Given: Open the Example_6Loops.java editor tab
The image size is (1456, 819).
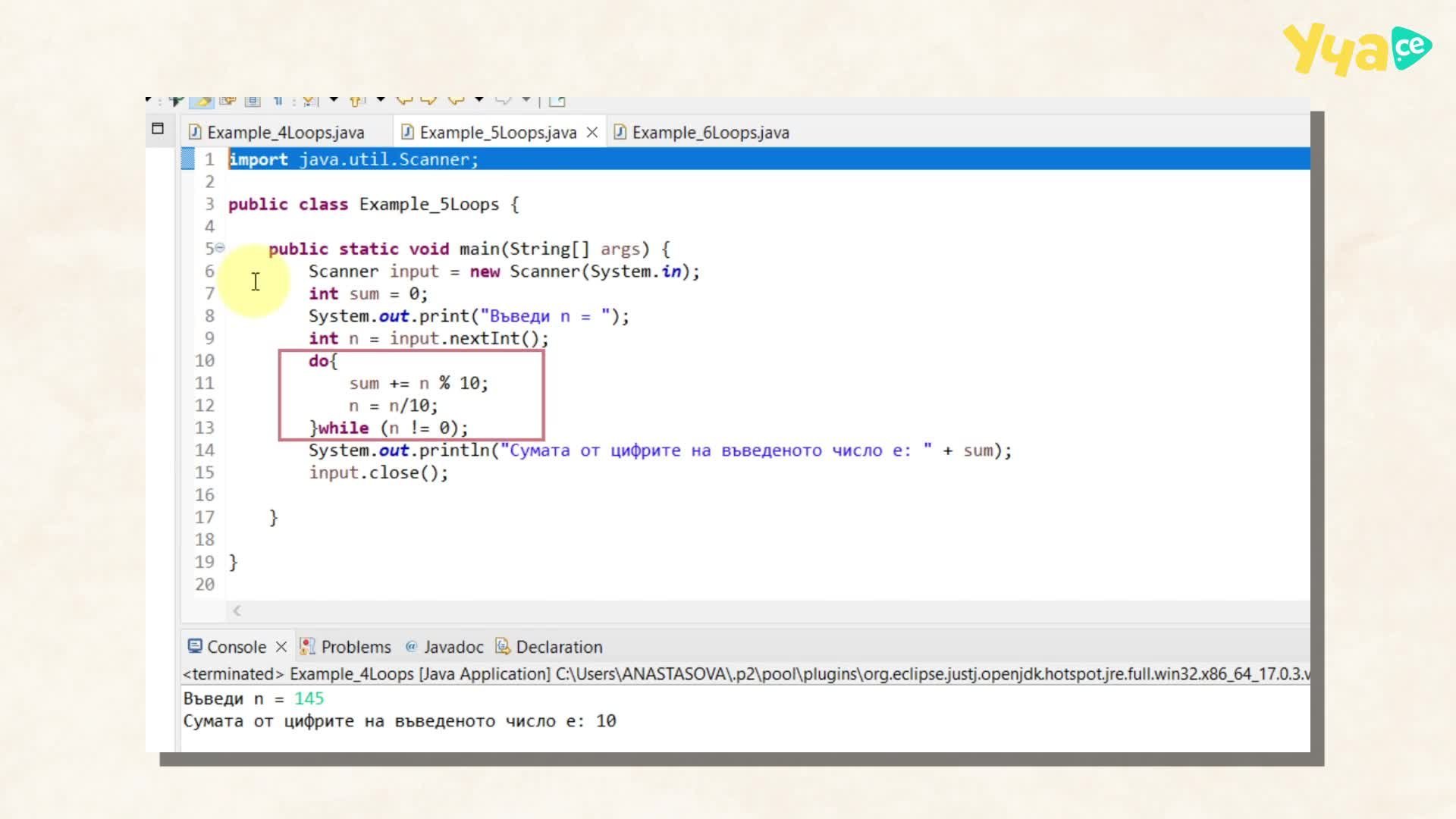Looking at the screenshot, I should 710,133.
